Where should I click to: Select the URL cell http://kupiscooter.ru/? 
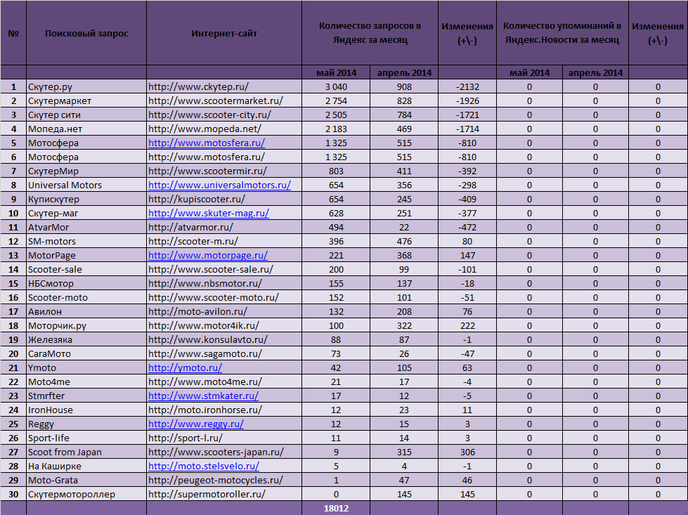[224, 199]
